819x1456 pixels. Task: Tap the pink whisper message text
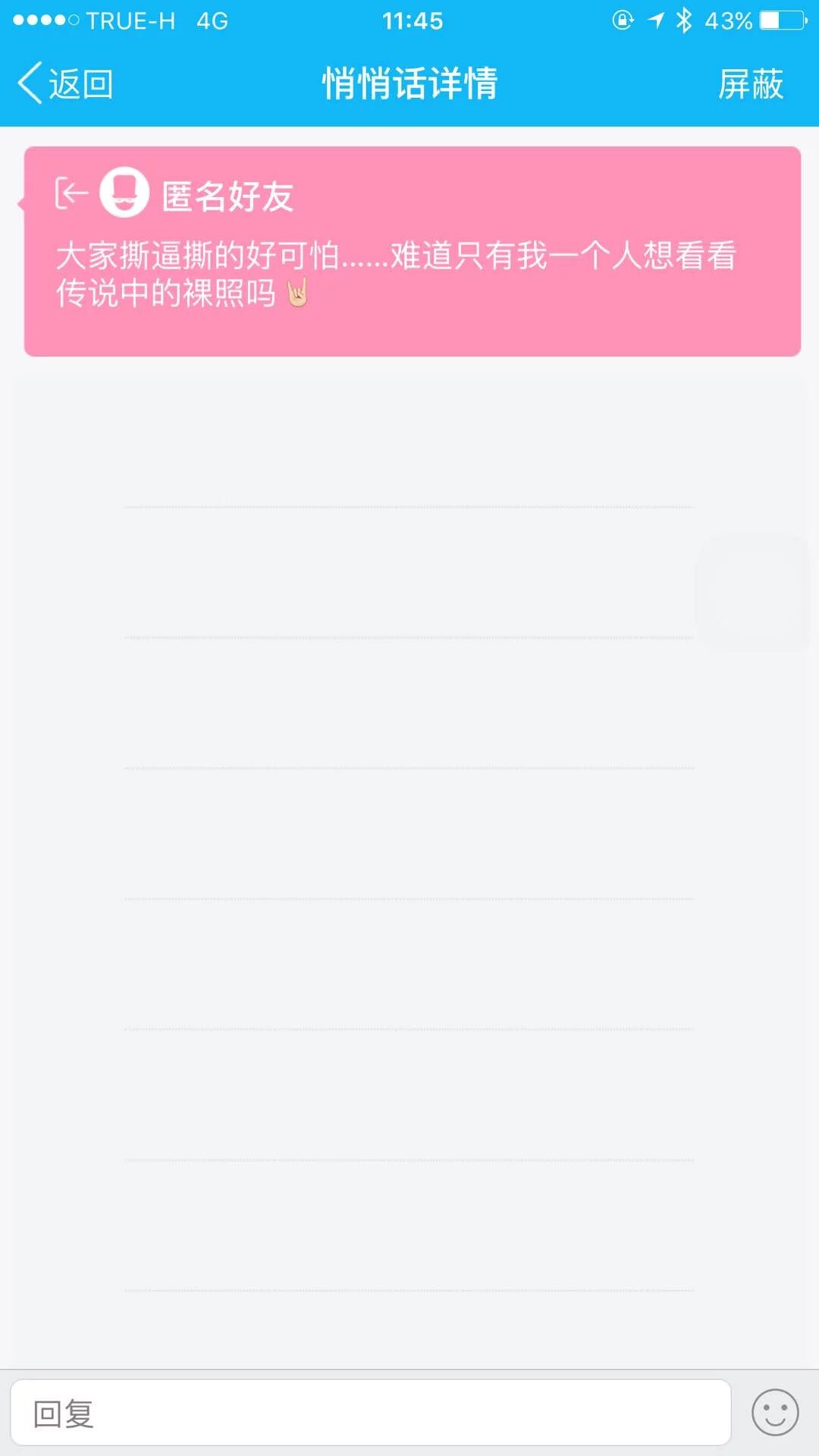point(394,273)
